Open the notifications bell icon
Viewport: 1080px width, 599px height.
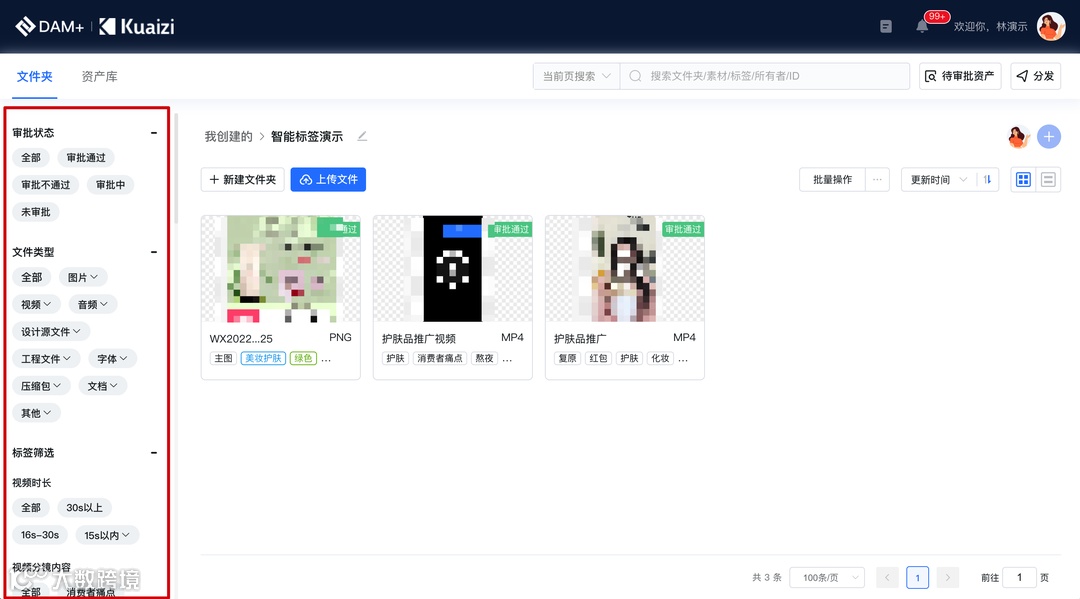coord(922,26)
